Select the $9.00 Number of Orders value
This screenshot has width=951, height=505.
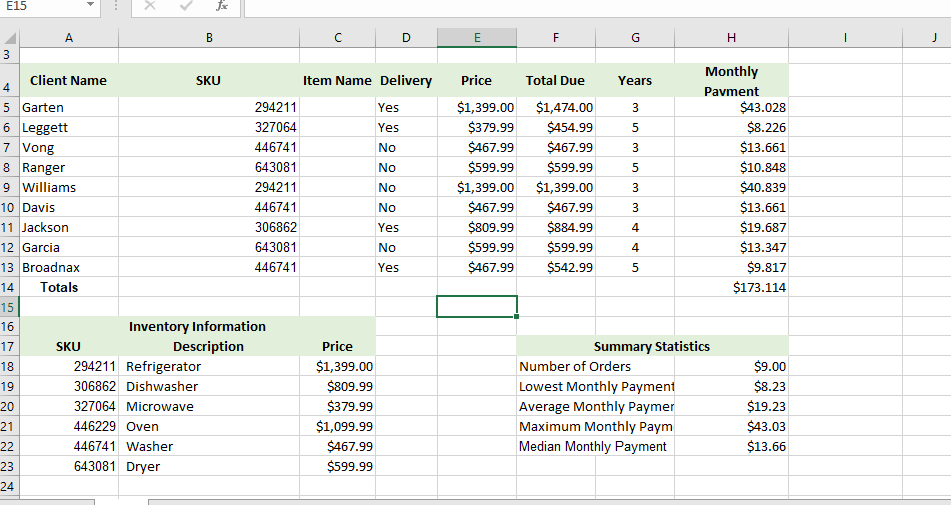coord(731,367)
